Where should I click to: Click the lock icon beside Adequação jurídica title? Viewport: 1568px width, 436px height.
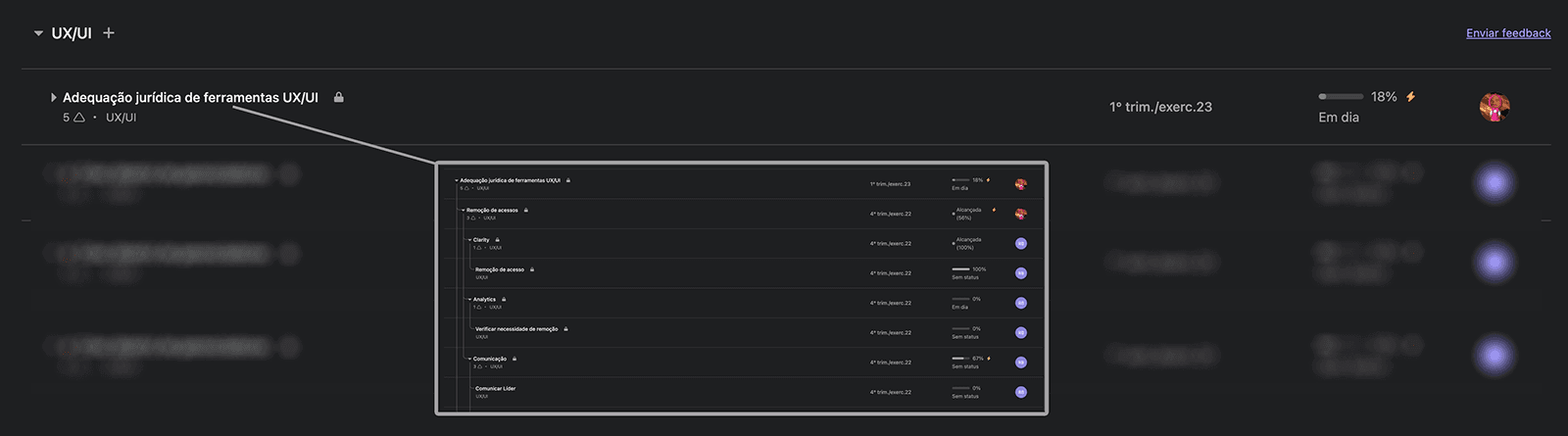[x=338, y=97]
